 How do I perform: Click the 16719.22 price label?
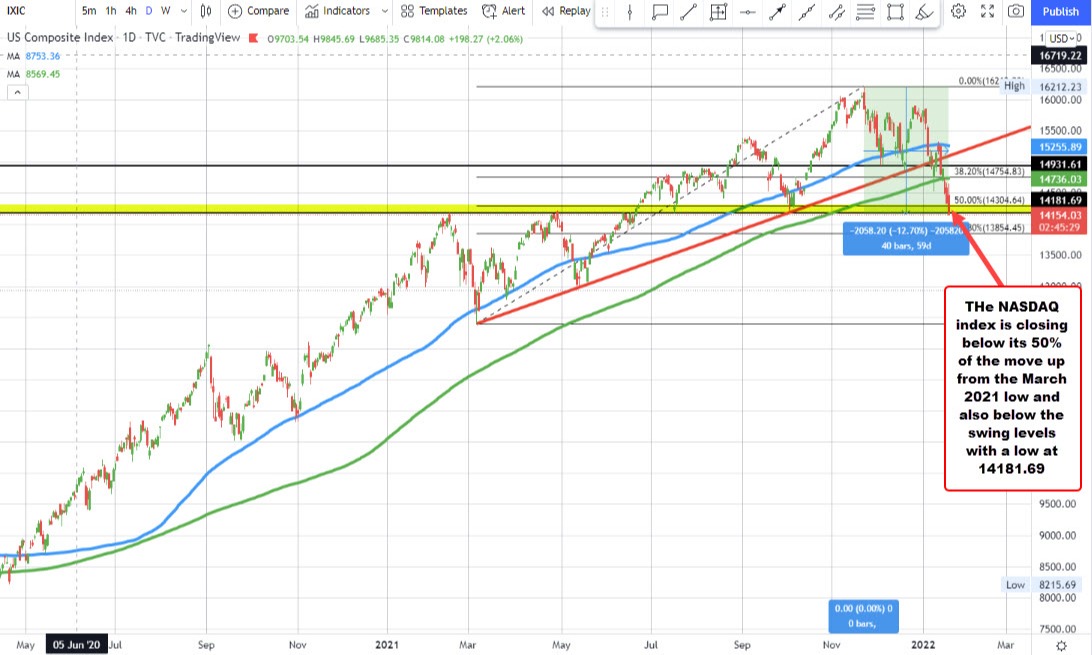(1059, 55)
